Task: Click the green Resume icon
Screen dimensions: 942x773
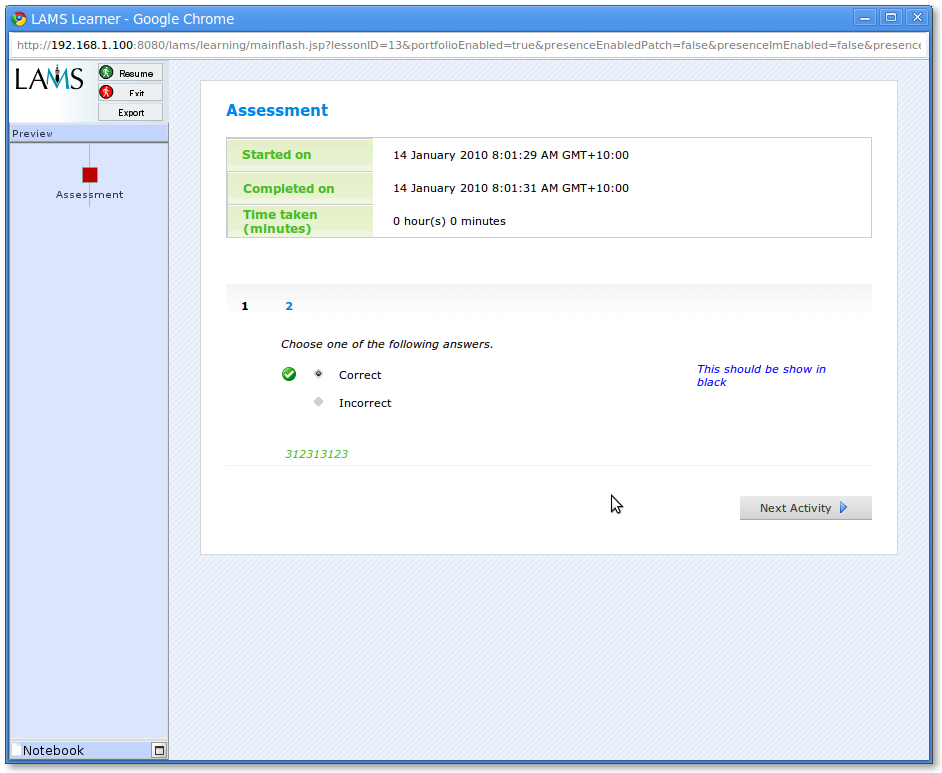Action: tap(106, 73)
